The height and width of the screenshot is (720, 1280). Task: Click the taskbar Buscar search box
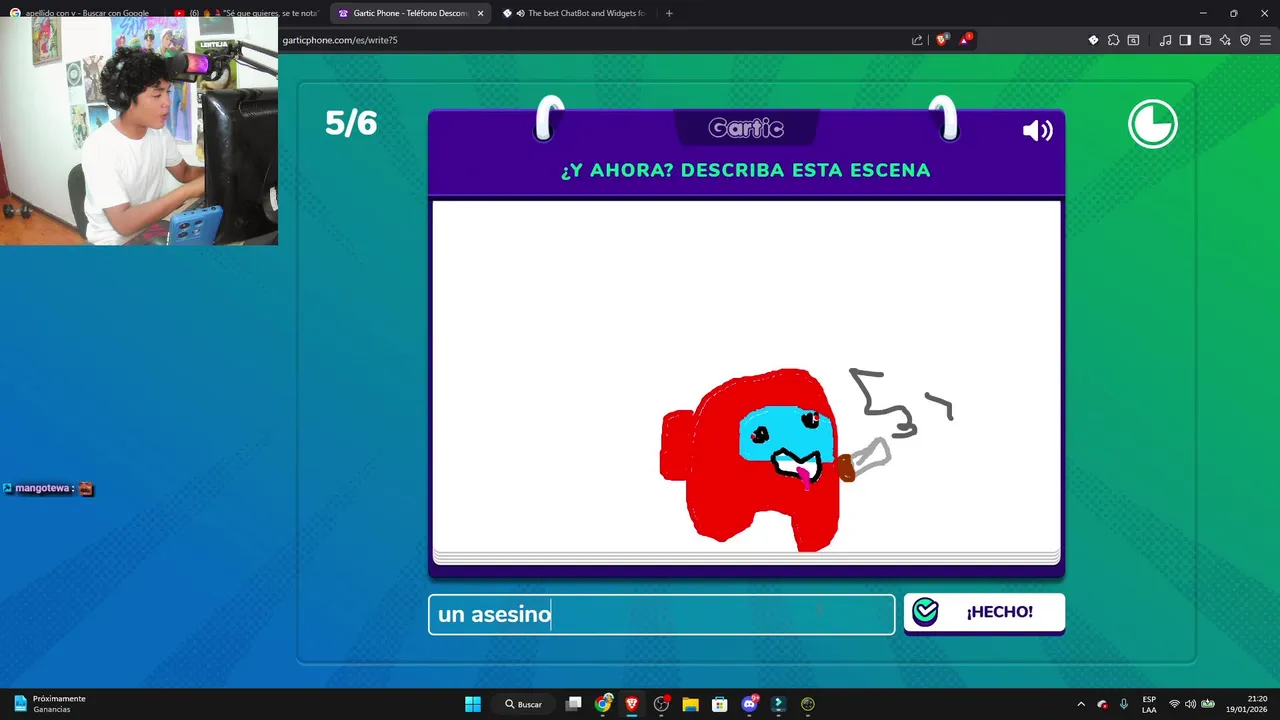coord(524,704)
